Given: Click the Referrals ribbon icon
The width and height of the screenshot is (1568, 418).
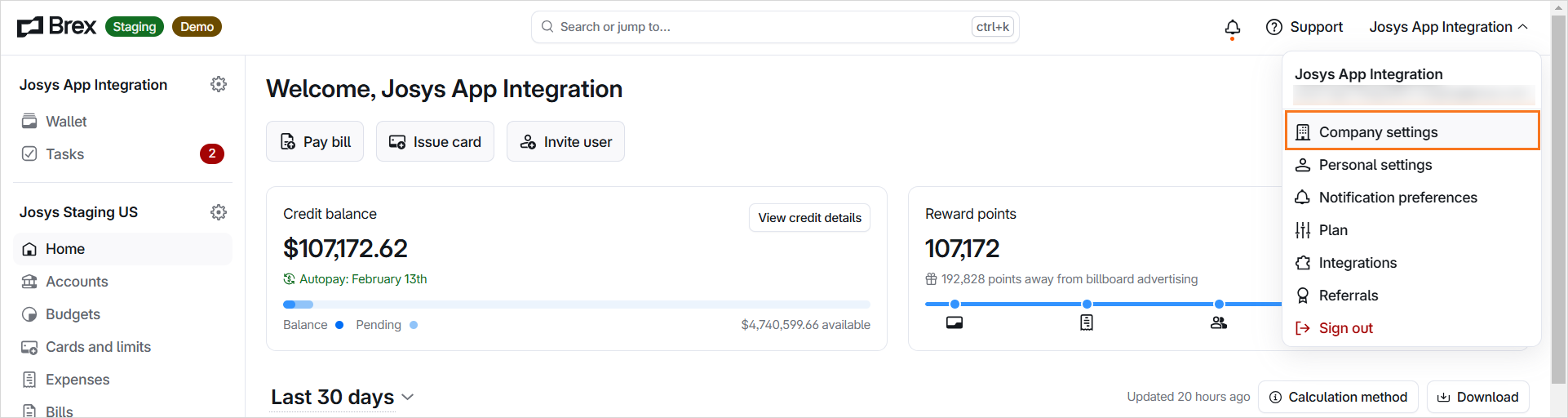Looking at the screenshot, I should pos(1303,296).
